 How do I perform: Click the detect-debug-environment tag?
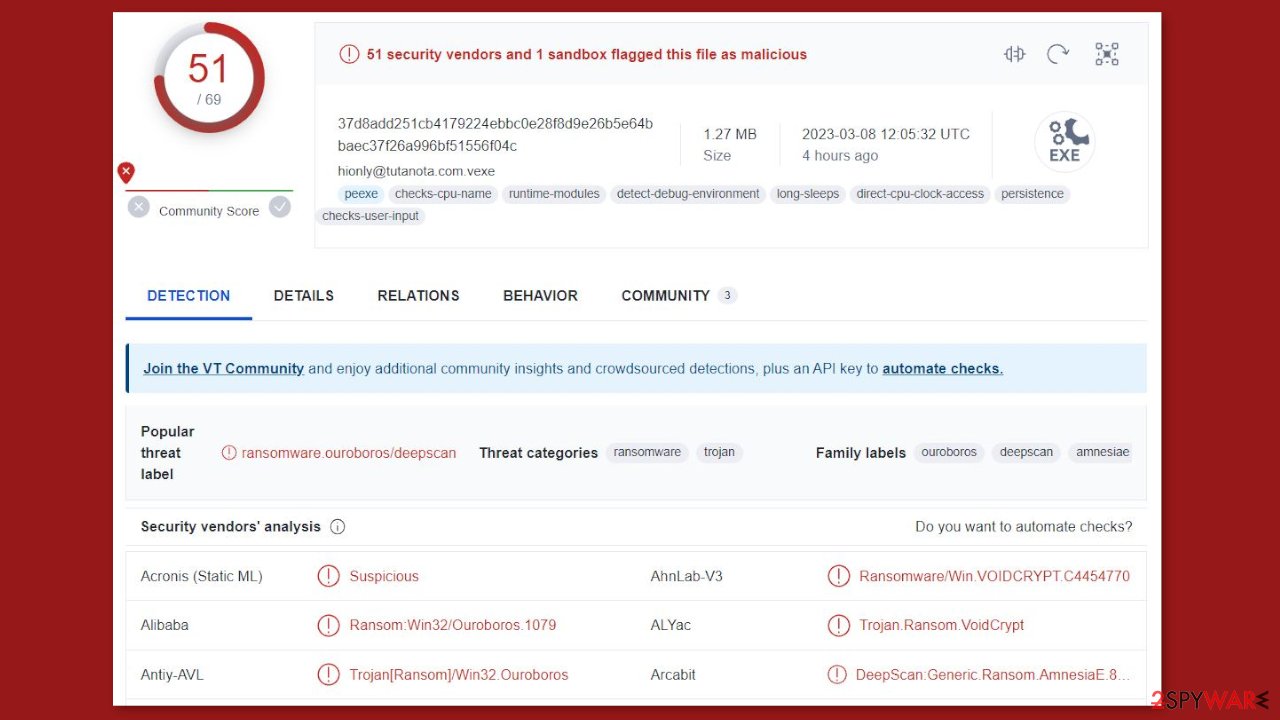[688, 194]
